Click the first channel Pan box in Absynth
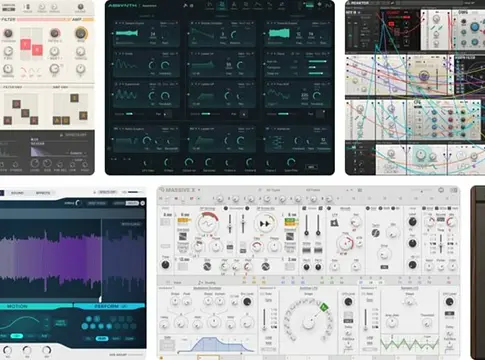 point(168,114)
